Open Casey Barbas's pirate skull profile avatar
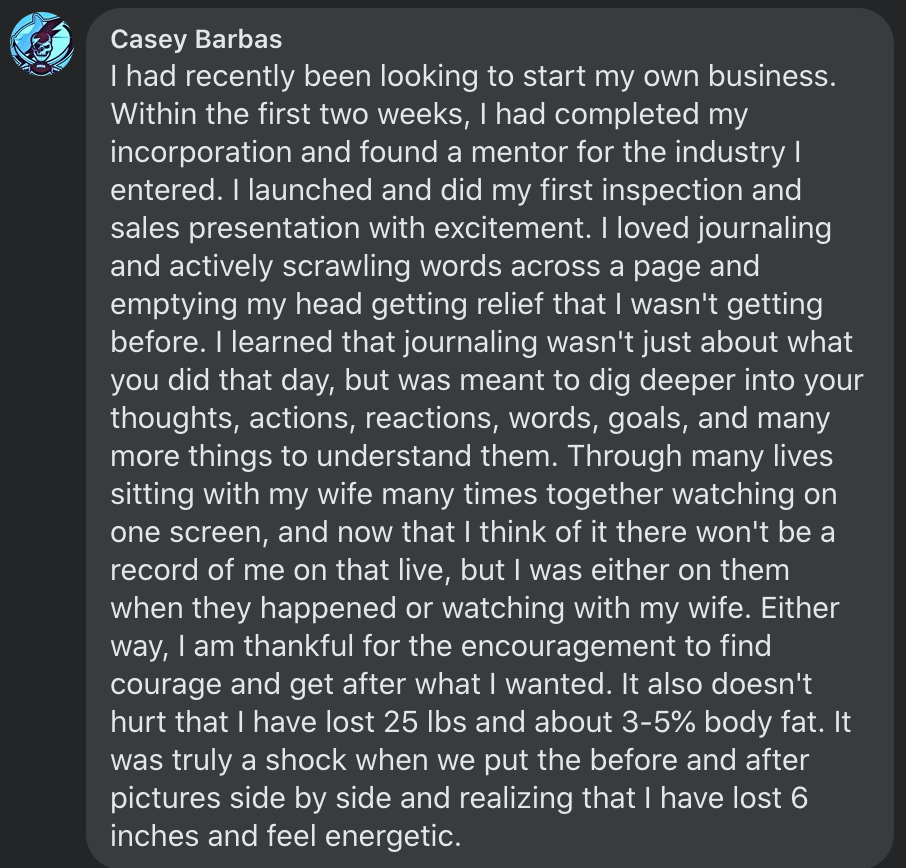Image resolution: width=906 pixels, height=868 pixels. click(x=42, y=44)
